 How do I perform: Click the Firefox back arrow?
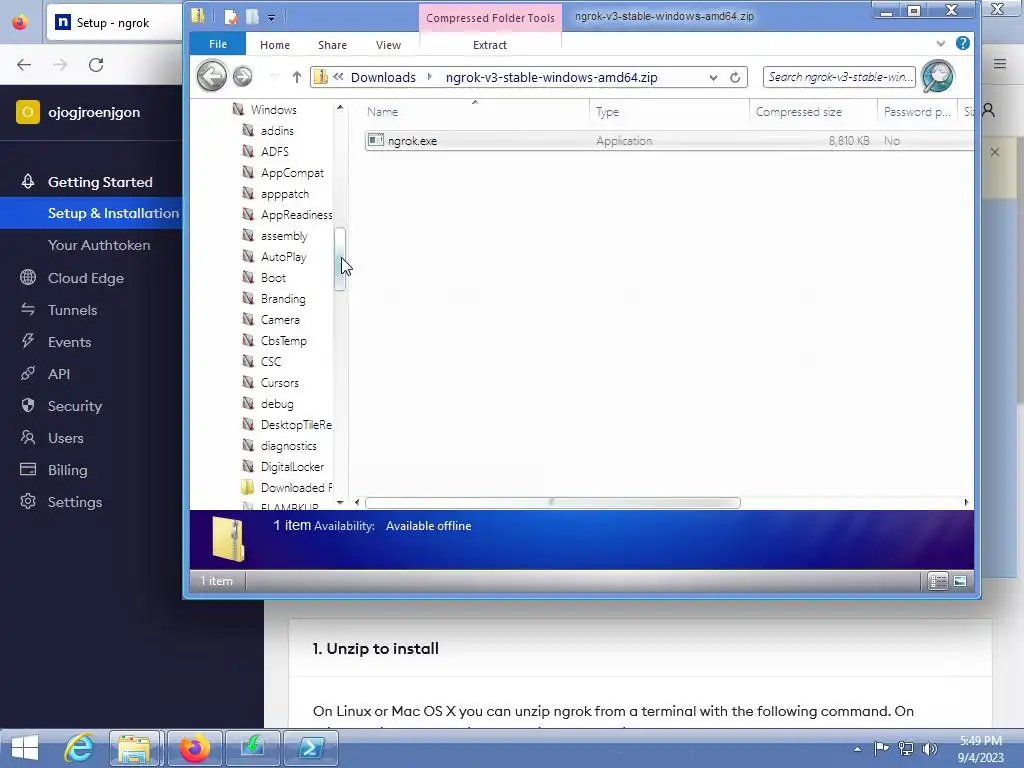(x=24, y=65)
